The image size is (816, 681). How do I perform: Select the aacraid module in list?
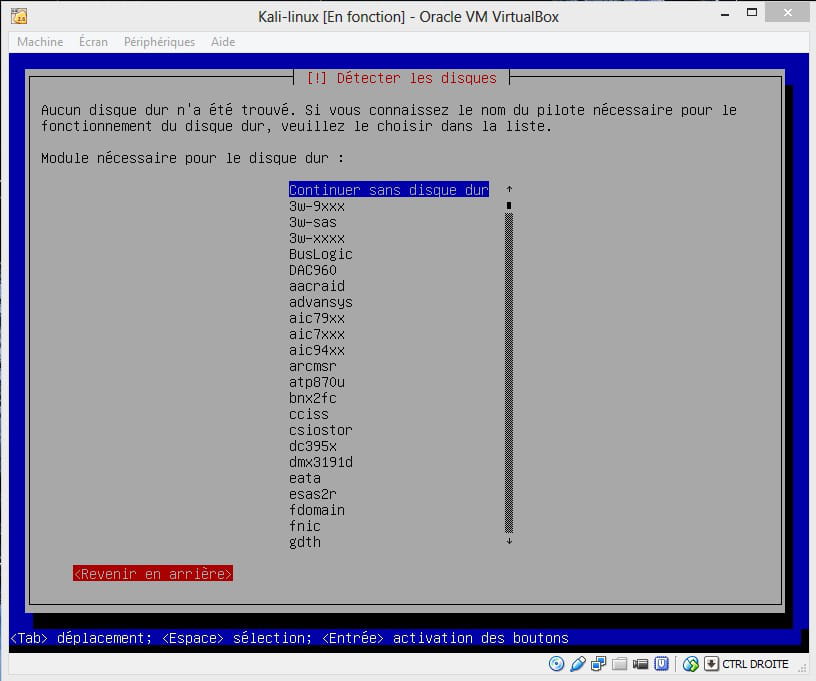tap(316, 286)
